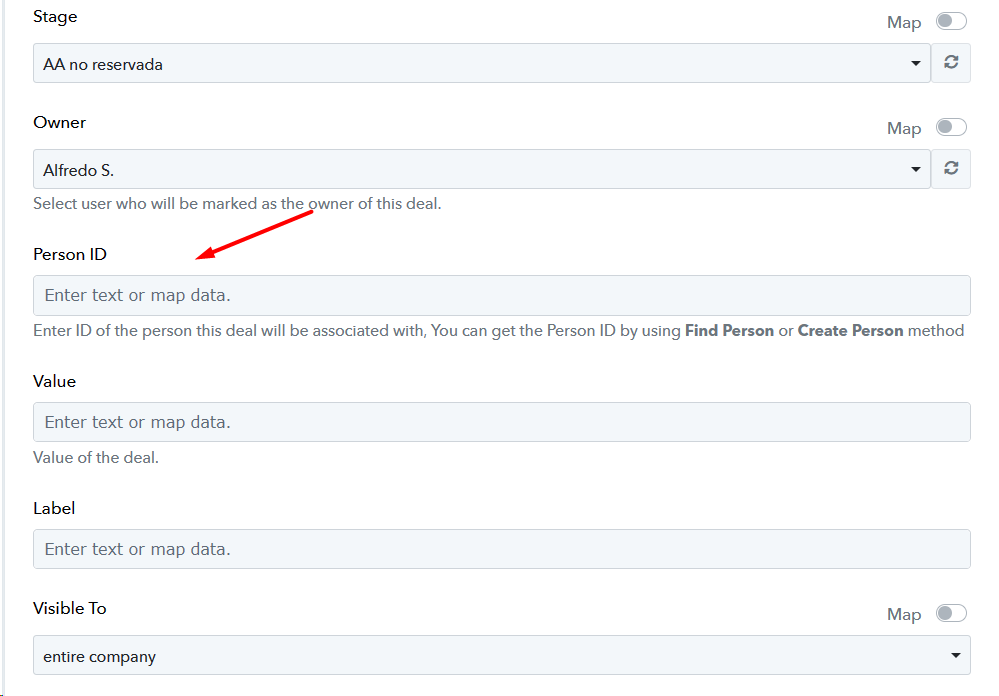Viewport: 999px width, 696px height.
Task: Click the Map label beside Visible To toggle
Action: [904, 614]
